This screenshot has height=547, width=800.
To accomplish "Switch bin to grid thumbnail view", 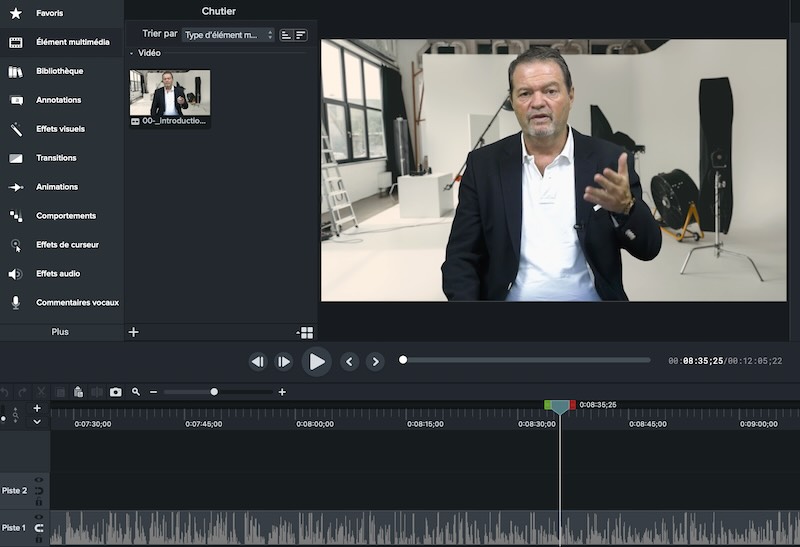I will pyautogui.click(x=306, y=332).
